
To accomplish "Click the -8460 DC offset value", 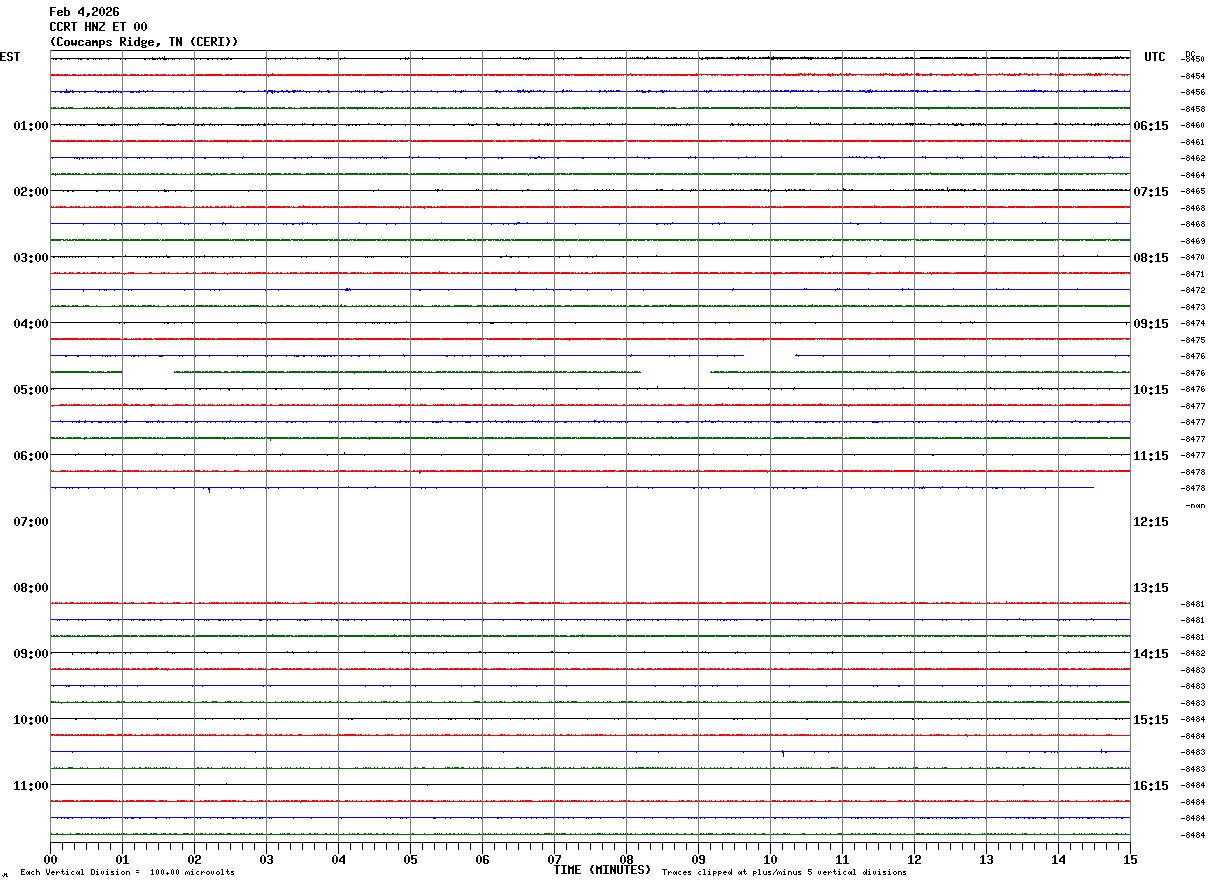I will (1193, 126).
